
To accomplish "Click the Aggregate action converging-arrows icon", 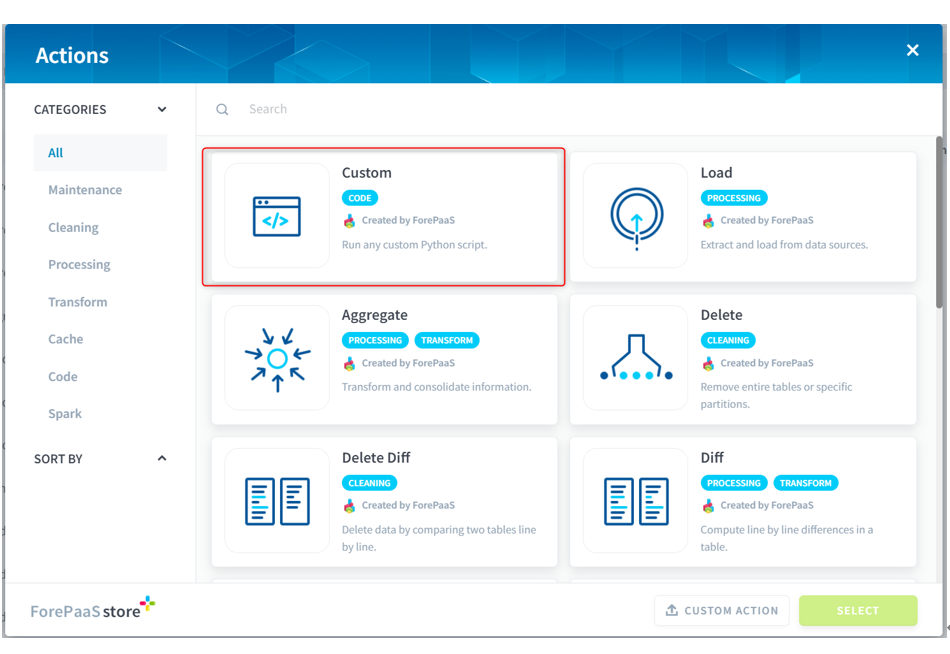I will 277,359.
